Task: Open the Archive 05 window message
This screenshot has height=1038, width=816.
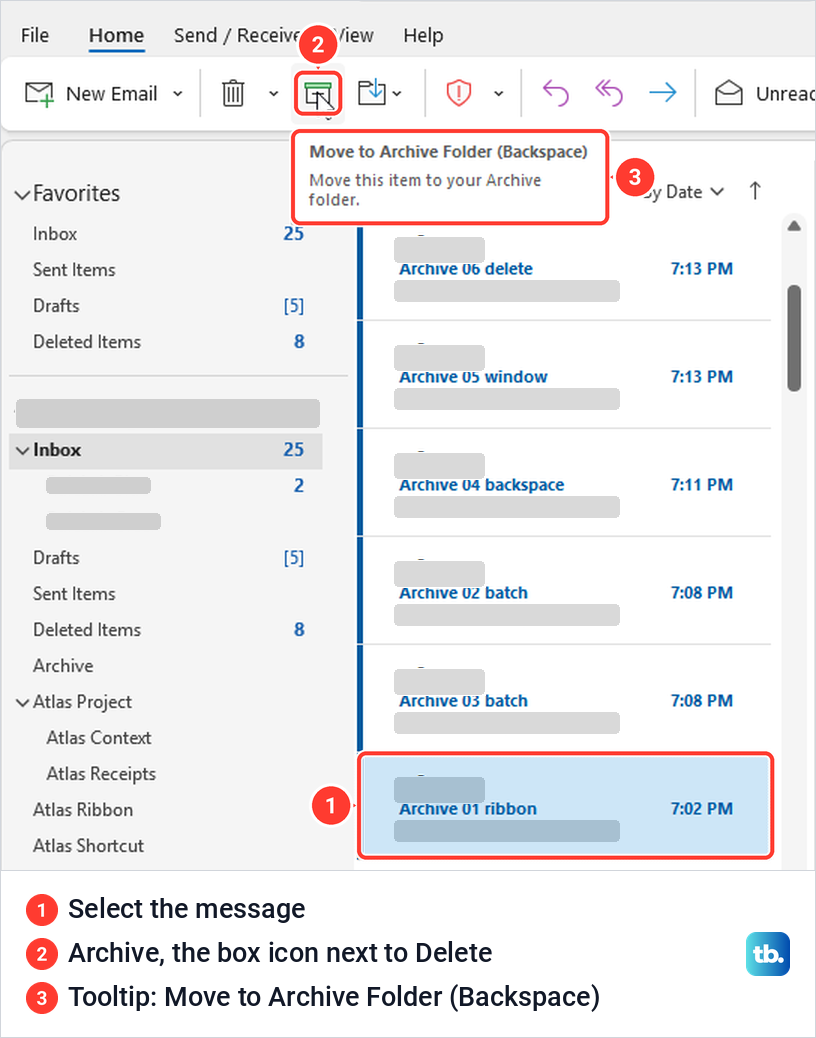Action: (x=565, y=375)
